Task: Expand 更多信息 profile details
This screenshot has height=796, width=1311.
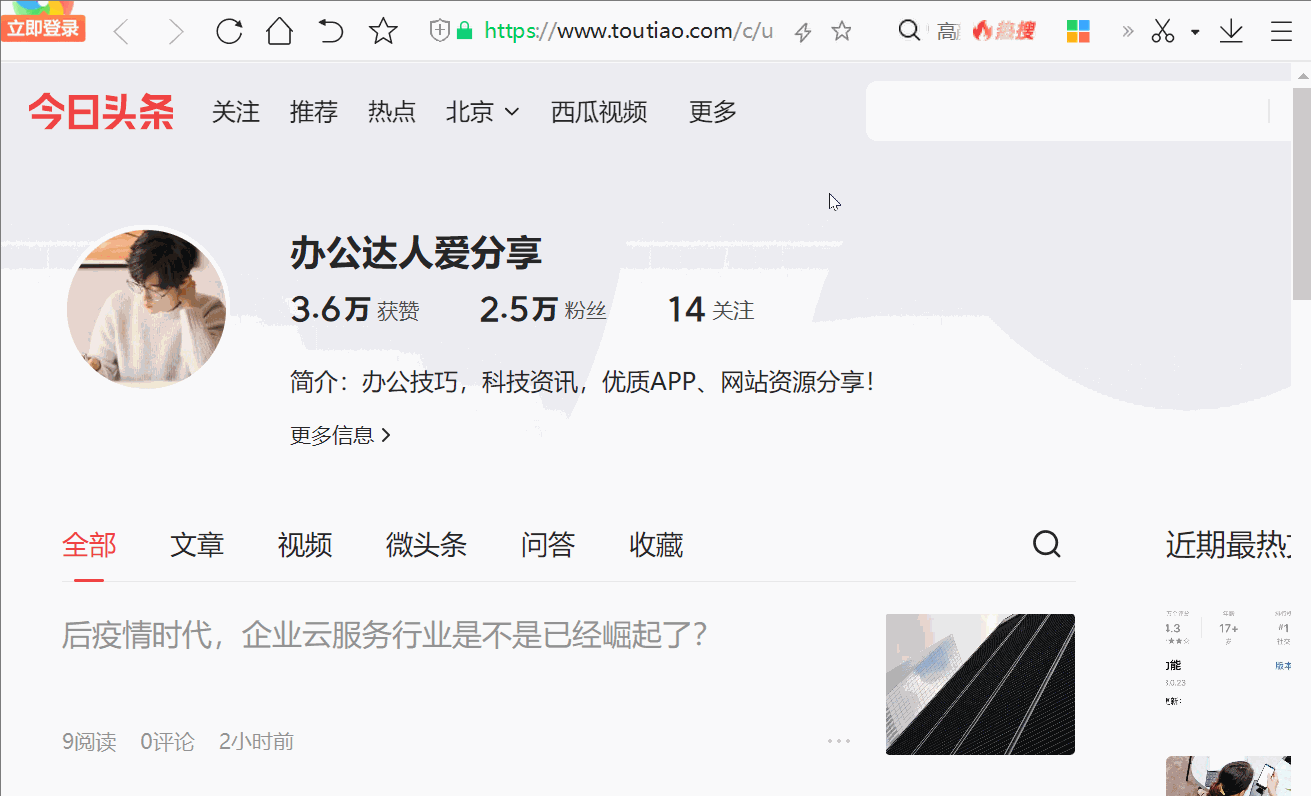Action: coord(340,436)
